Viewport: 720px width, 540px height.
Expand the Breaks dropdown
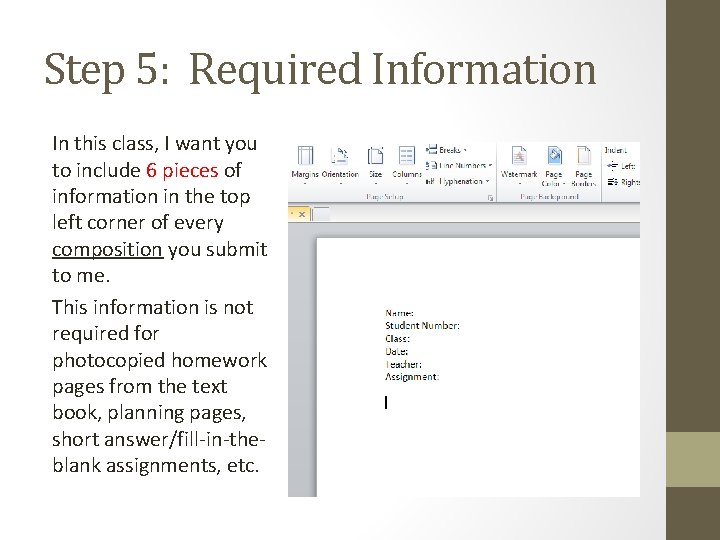point(446,150)
